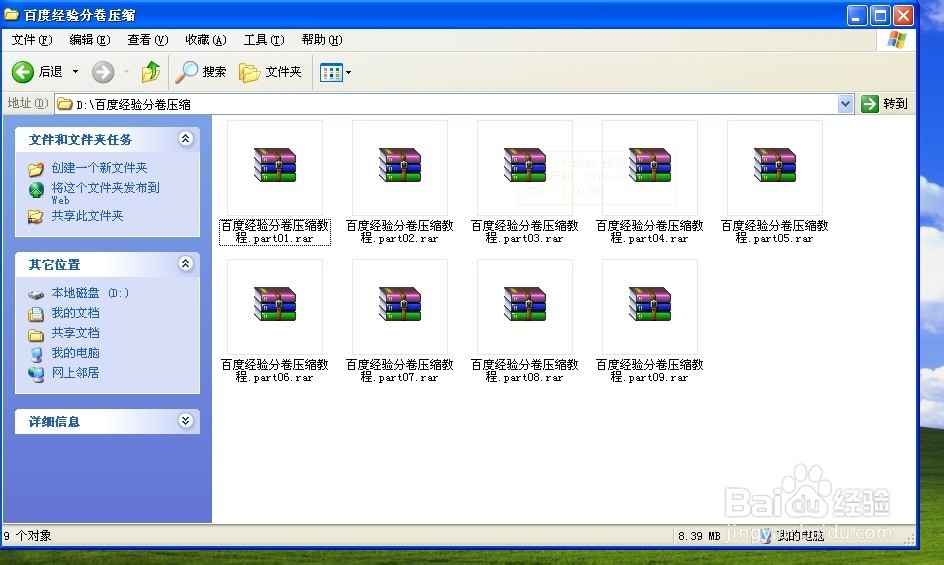Click the Network Neighborhood icon
The image size is (944, 565).
(x=36, y=375)
